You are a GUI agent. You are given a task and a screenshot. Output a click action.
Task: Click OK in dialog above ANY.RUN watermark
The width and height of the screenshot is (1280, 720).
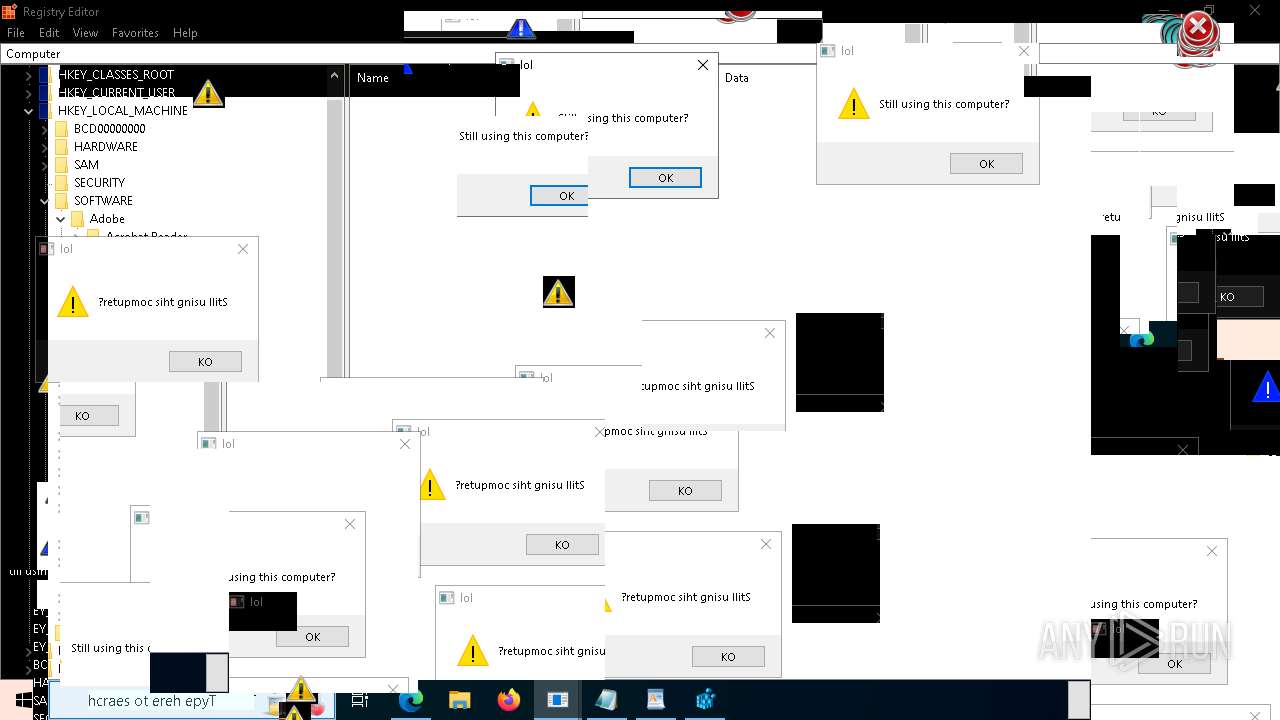click(1174, 664)
